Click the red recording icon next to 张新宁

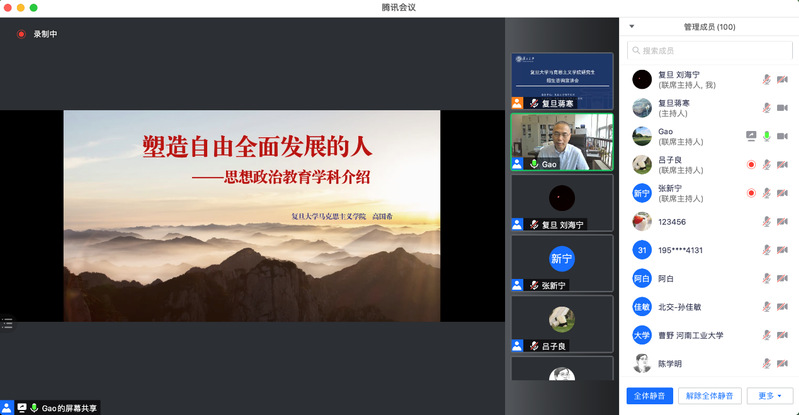point(751,193)
